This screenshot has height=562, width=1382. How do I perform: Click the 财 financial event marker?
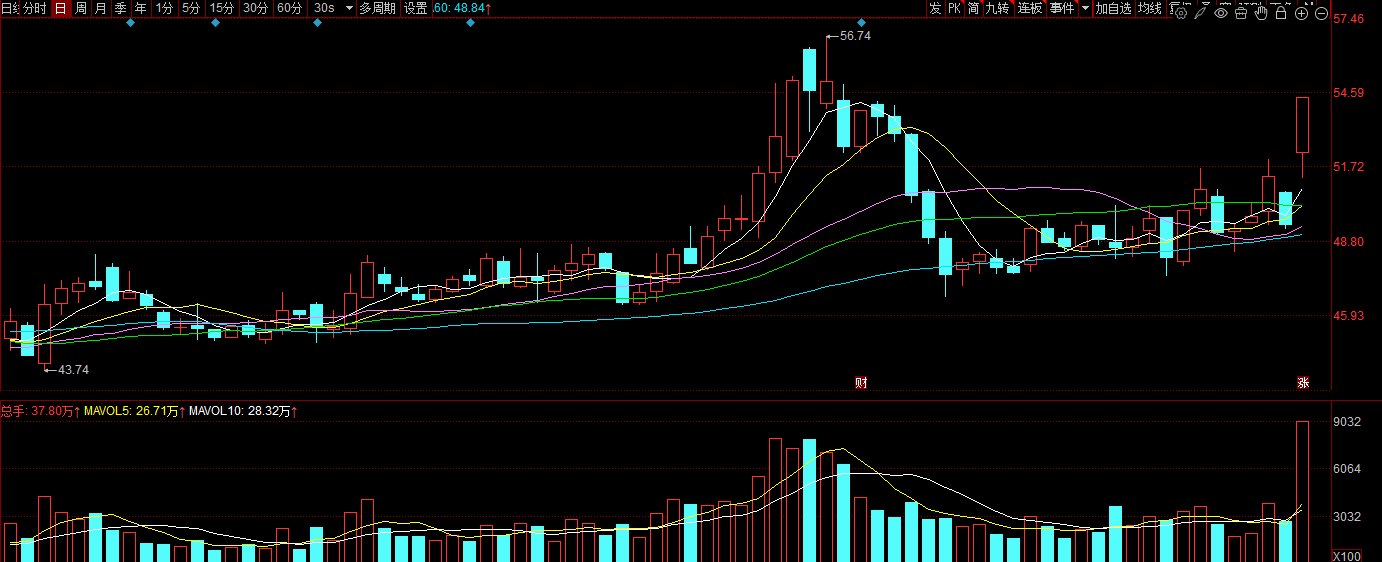click(x=860, y=382)
